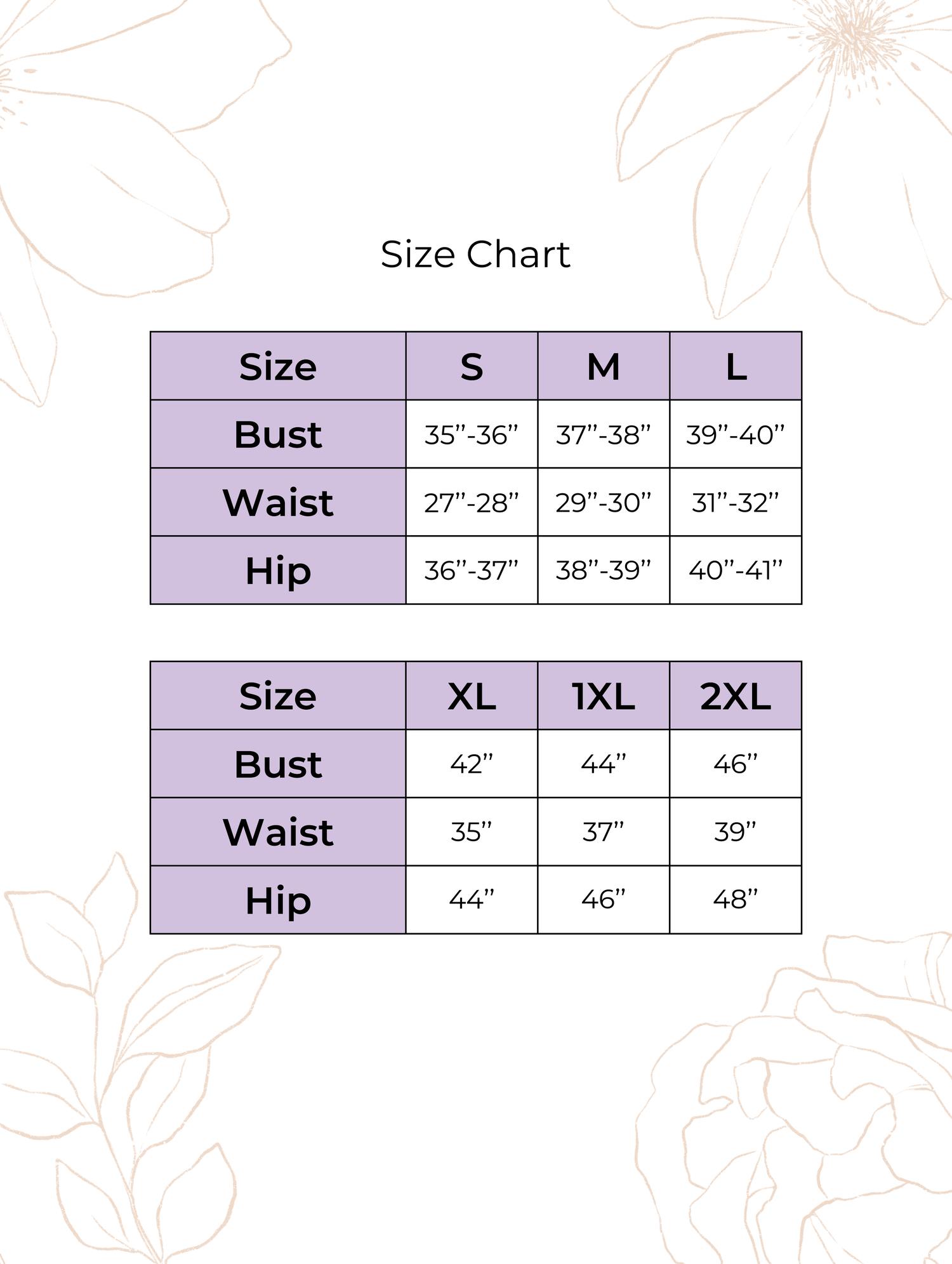The height and width of the screenshot is (1264, 952).
Task: Click the Size header in the bottom table
Action: click(x=278, y=696)
